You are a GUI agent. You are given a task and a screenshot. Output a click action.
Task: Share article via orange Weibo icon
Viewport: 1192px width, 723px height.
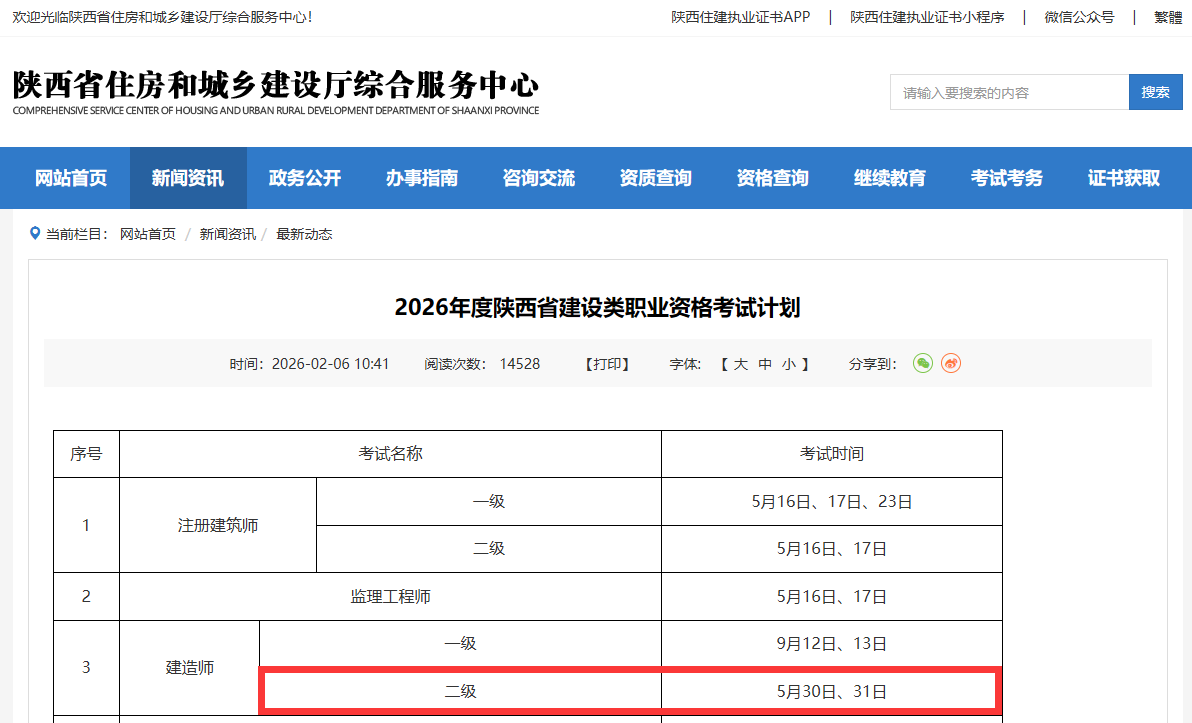tap(951, 363)
